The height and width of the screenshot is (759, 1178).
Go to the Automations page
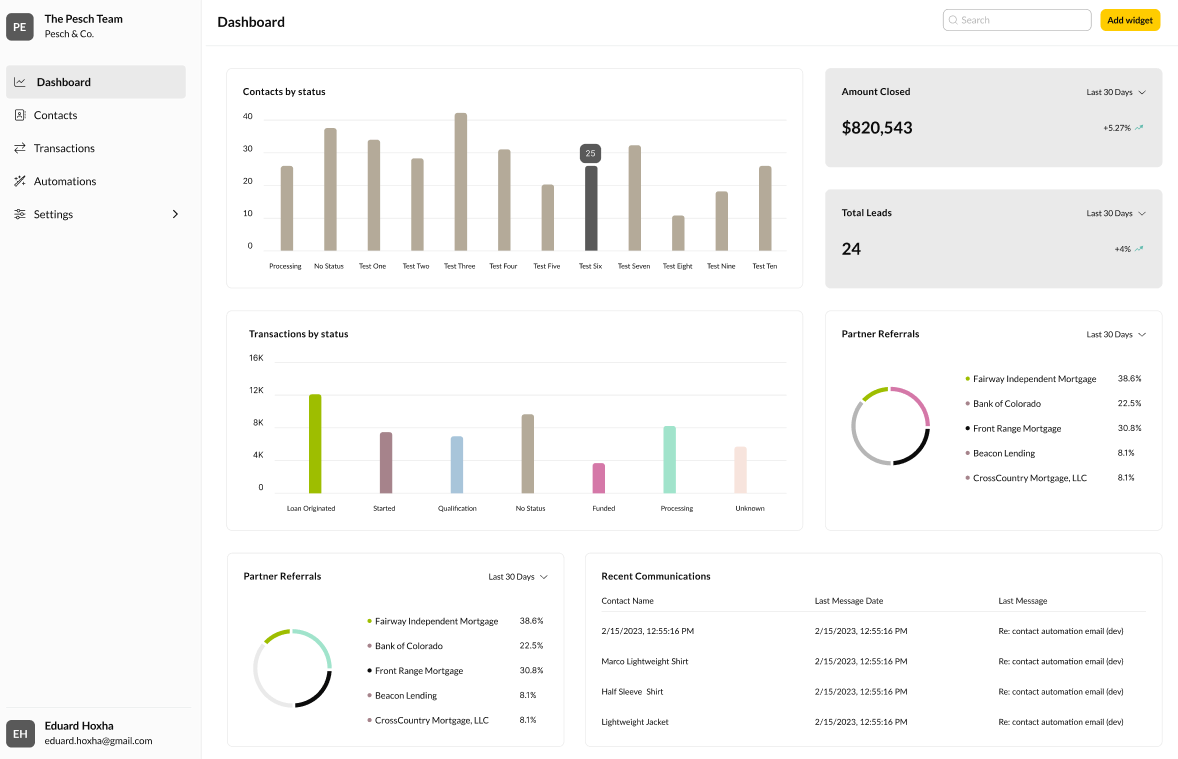(x=65, y=181)
